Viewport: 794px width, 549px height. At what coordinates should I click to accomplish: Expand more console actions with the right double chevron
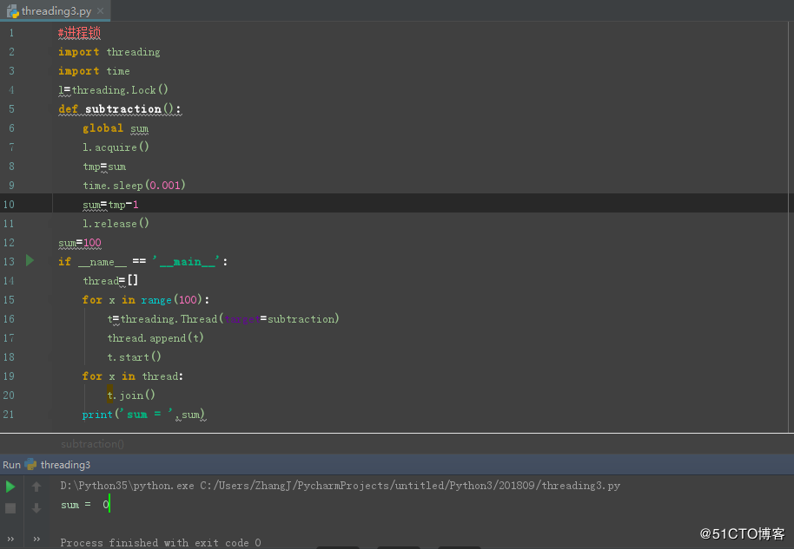pyautogui.click(x=36, y=539)
